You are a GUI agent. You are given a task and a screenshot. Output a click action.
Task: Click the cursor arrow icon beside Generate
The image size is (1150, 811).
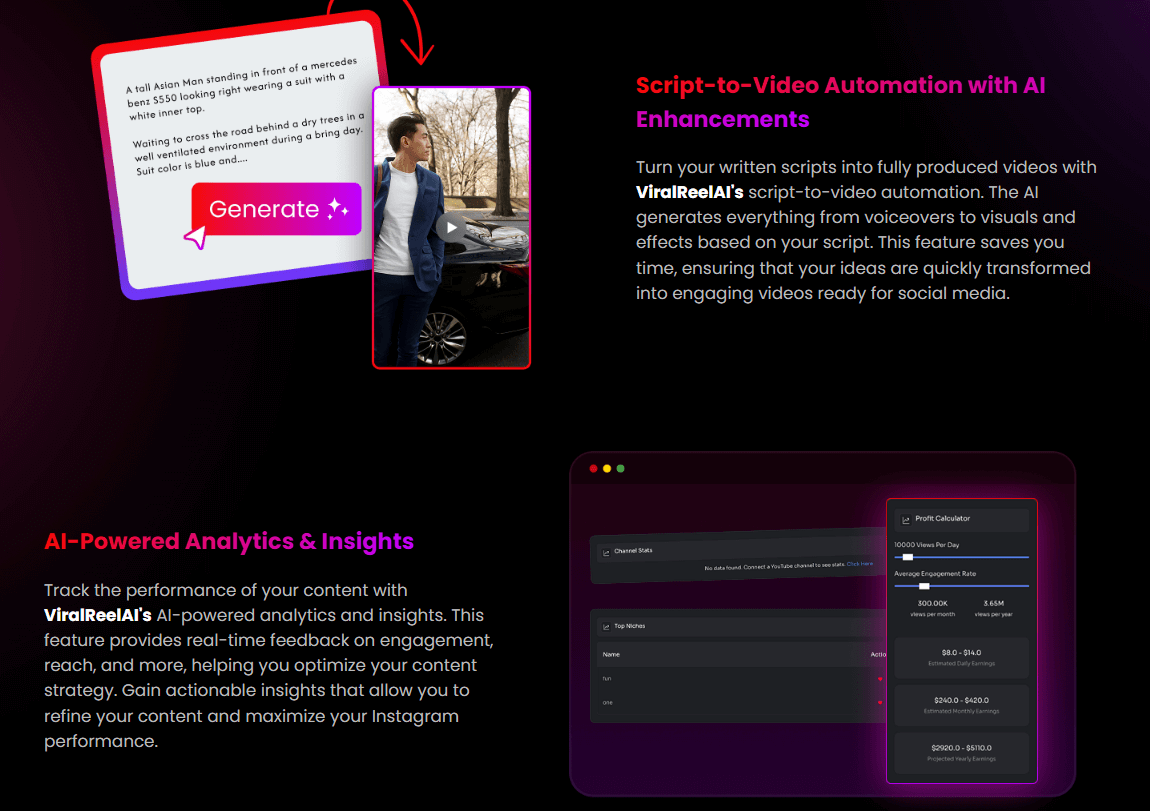point(196,237)
